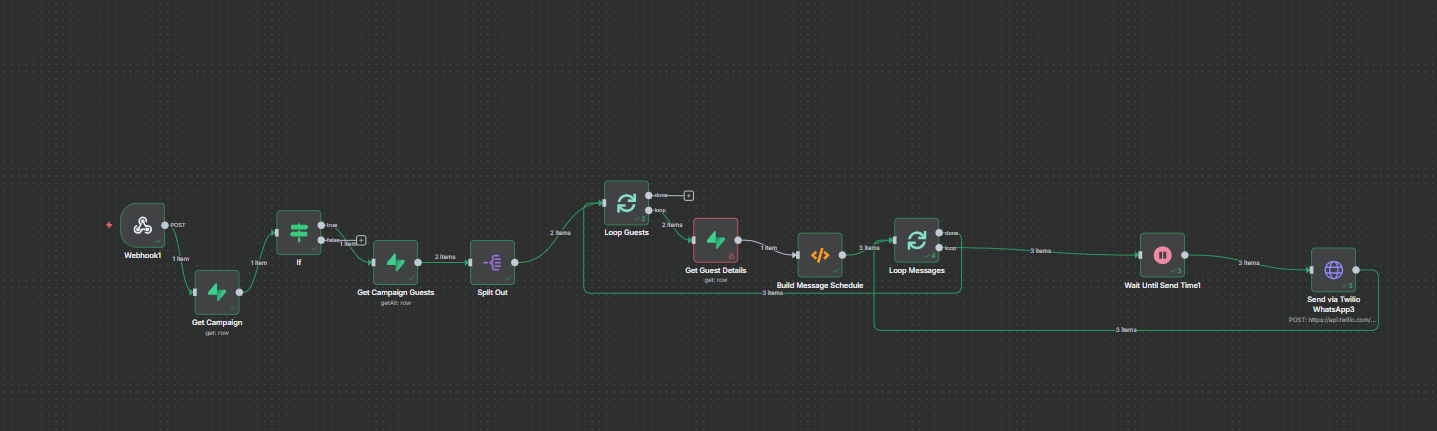1437x431 pixels.
Task: Click the plus button on If false output
Action: [361, 240]
